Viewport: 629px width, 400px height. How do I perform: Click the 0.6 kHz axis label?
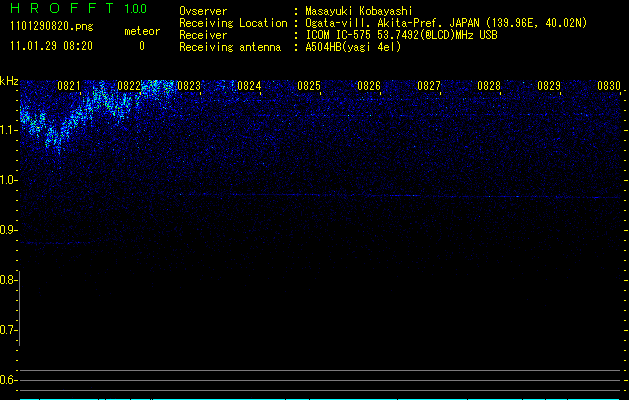click(x=7, y=380)
